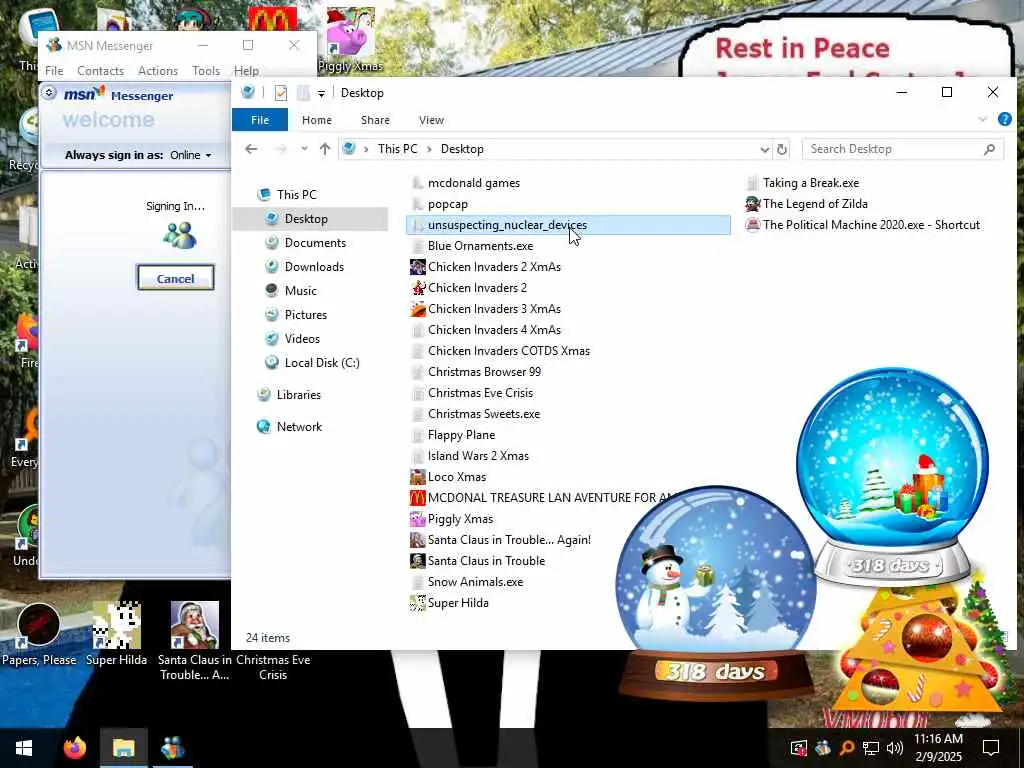Click the Search Desktop field

pos(903,149)
